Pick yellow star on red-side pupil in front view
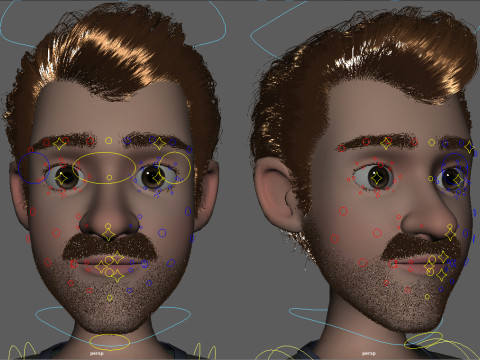This screenshot has width=480, height=360. (x=61, y=179)
